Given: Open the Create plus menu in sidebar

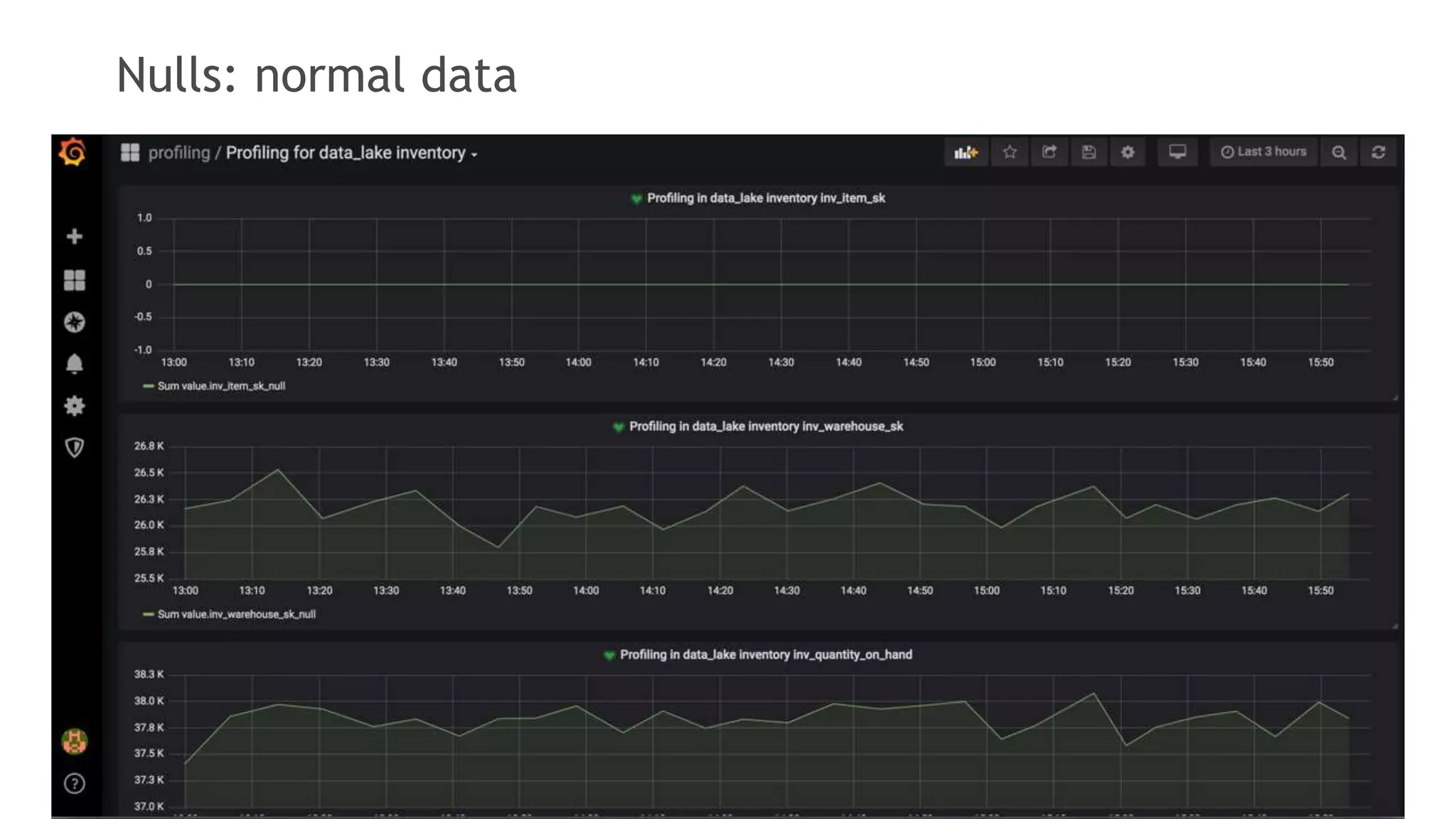Looking at the screenshot, I should 74,236.
